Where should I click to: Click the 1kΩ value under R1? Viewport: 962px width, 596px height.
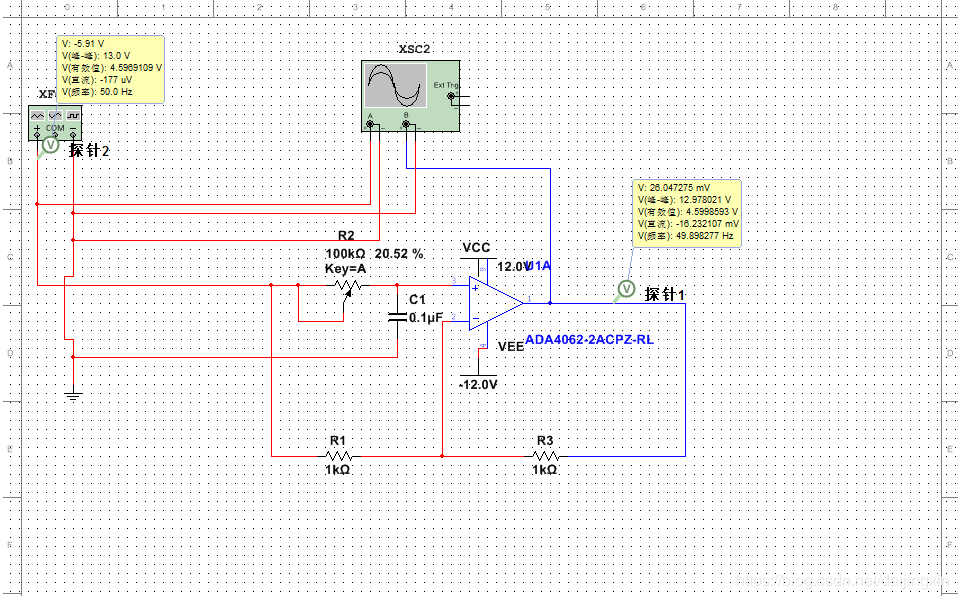click(x=337, y=470)
